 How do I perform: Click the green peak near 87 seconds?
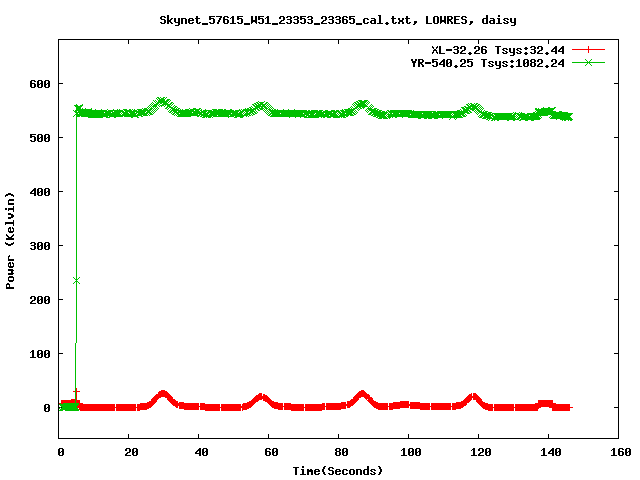[362, 104]
